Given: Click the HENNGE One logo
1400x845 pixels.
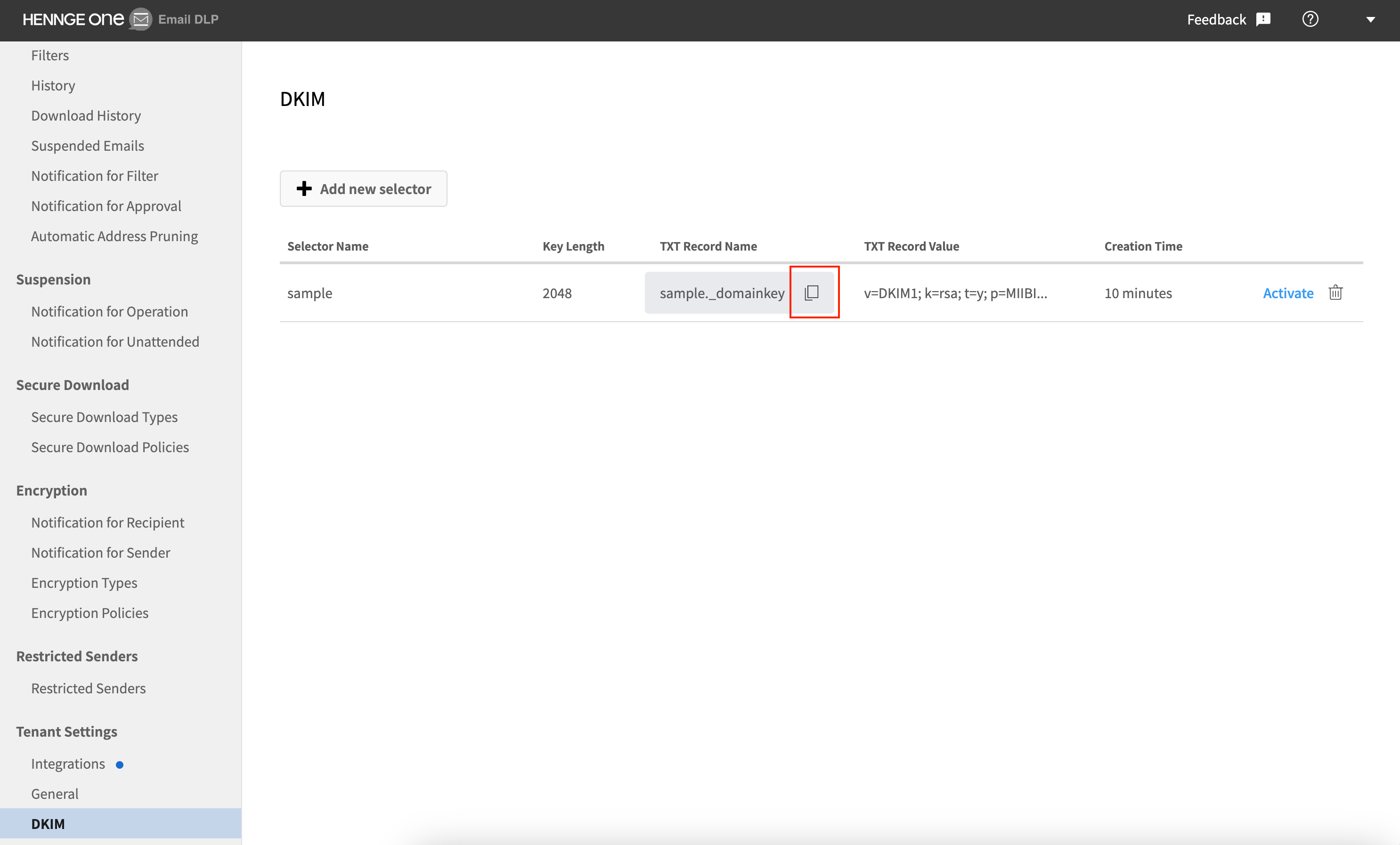Looking at the screenshot, I should pyautogui.click(x=73, y=19).
